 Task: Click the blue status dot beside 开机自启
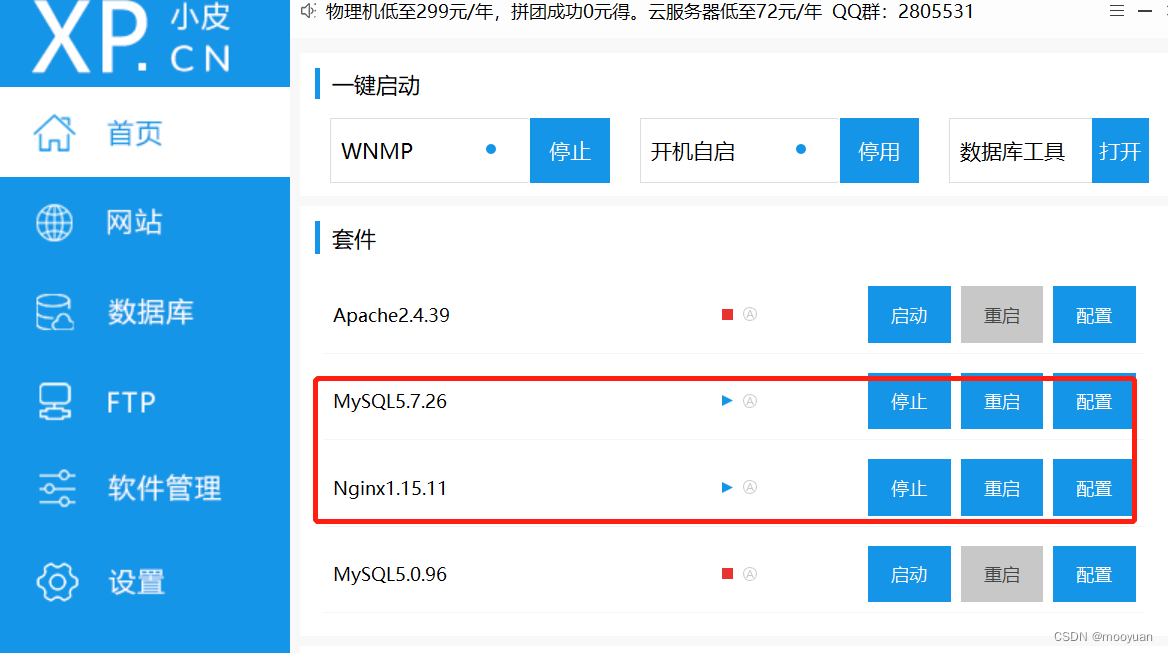pyautogui.click(x=801, y=149)
